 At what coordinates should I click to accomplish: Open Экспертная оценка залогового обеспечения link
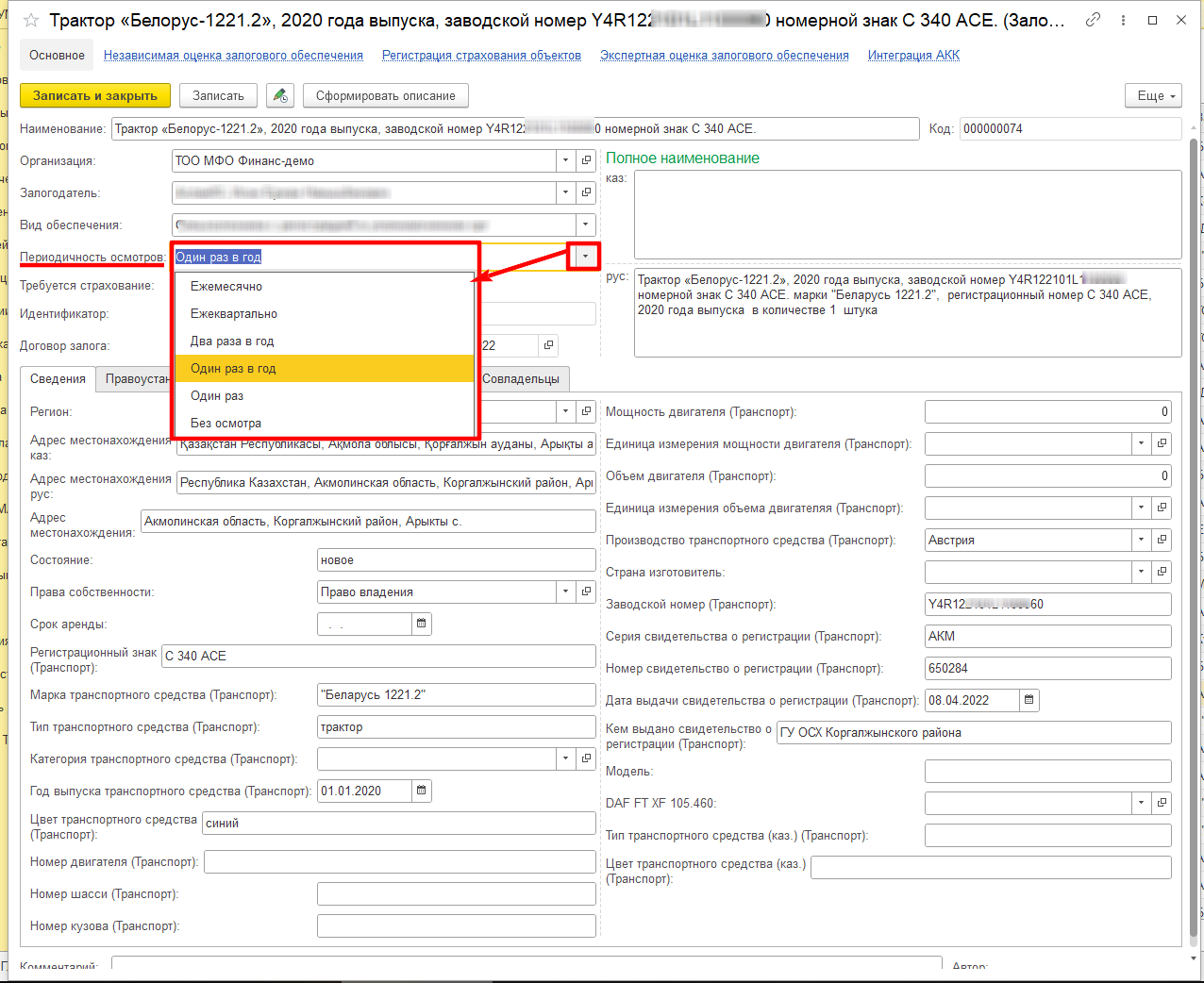[x=725, y=56]
